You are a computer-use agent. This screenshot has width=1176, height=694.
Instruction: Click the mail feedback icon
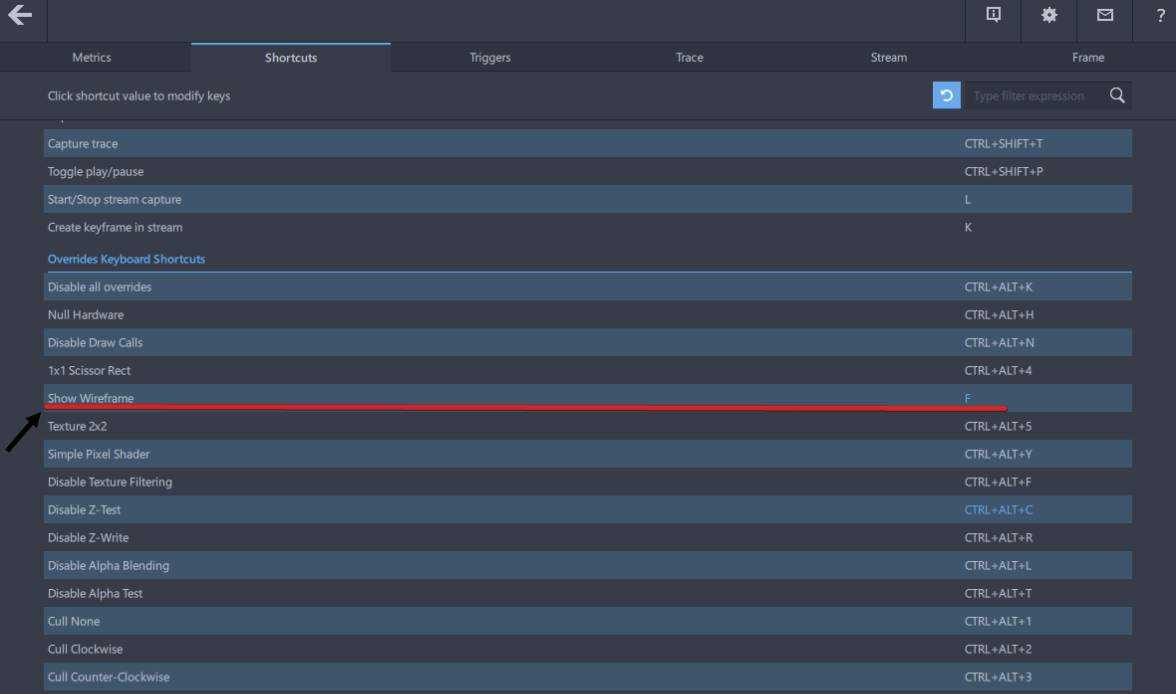click(1105, 14)
